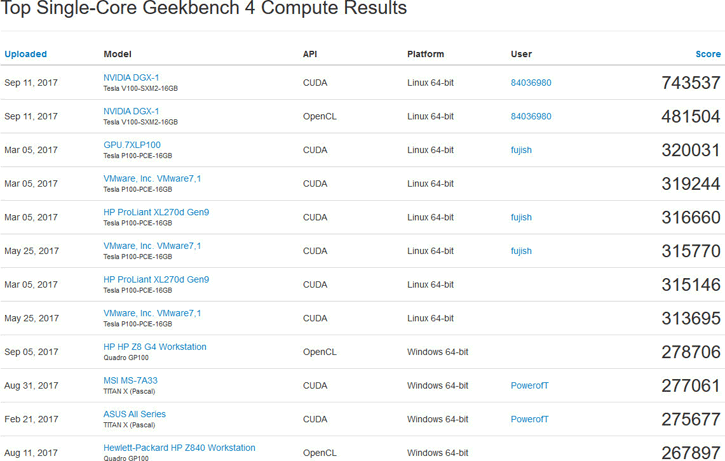Open the GPU 7XLP100 model link

pyautogui.click(x=132, y=145)
